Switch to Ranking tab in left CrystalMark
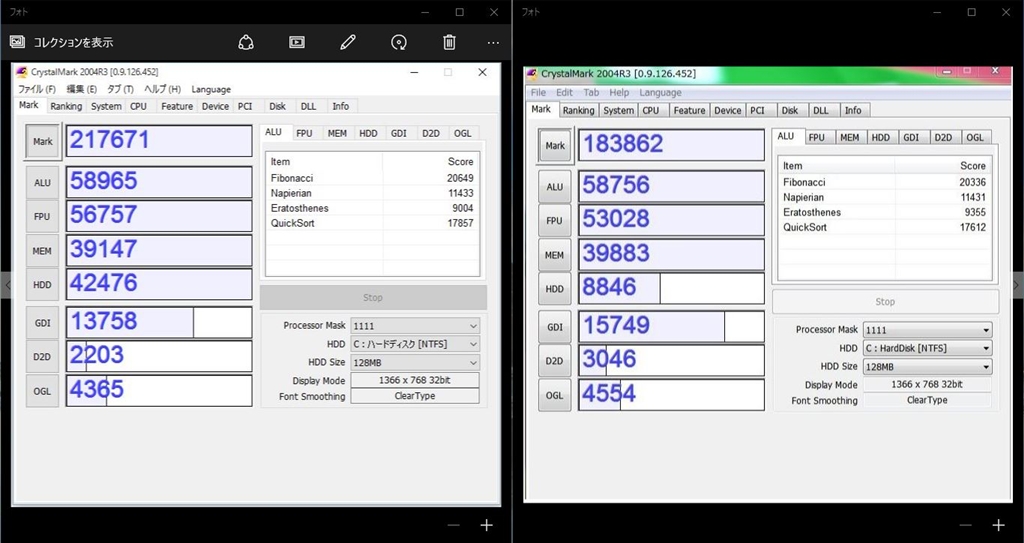 pyautogui.click(x=66, y=106)
